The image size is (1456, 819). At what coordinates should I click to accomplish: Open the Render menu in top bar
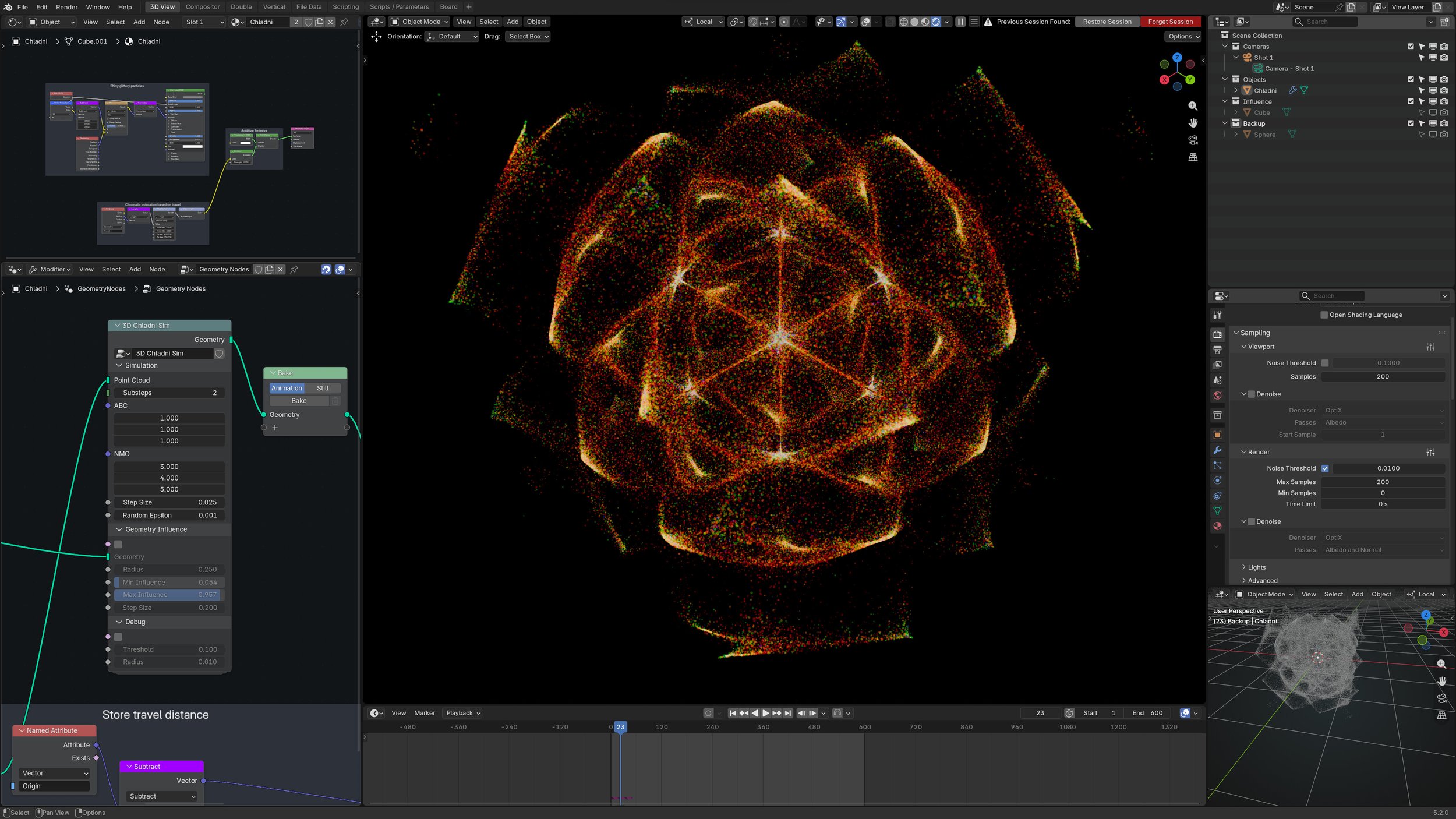[67, 7]
